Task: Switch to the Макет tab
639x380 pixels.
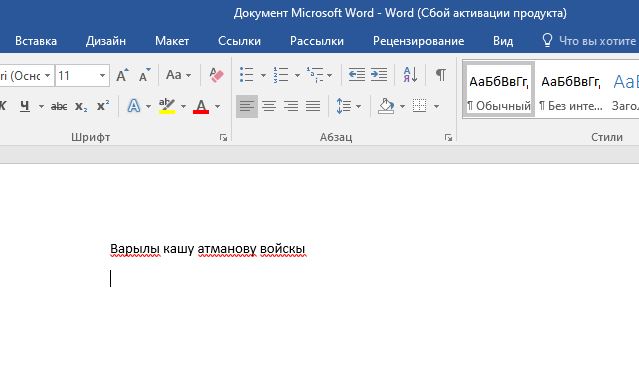Action: (x=172, y=41)
